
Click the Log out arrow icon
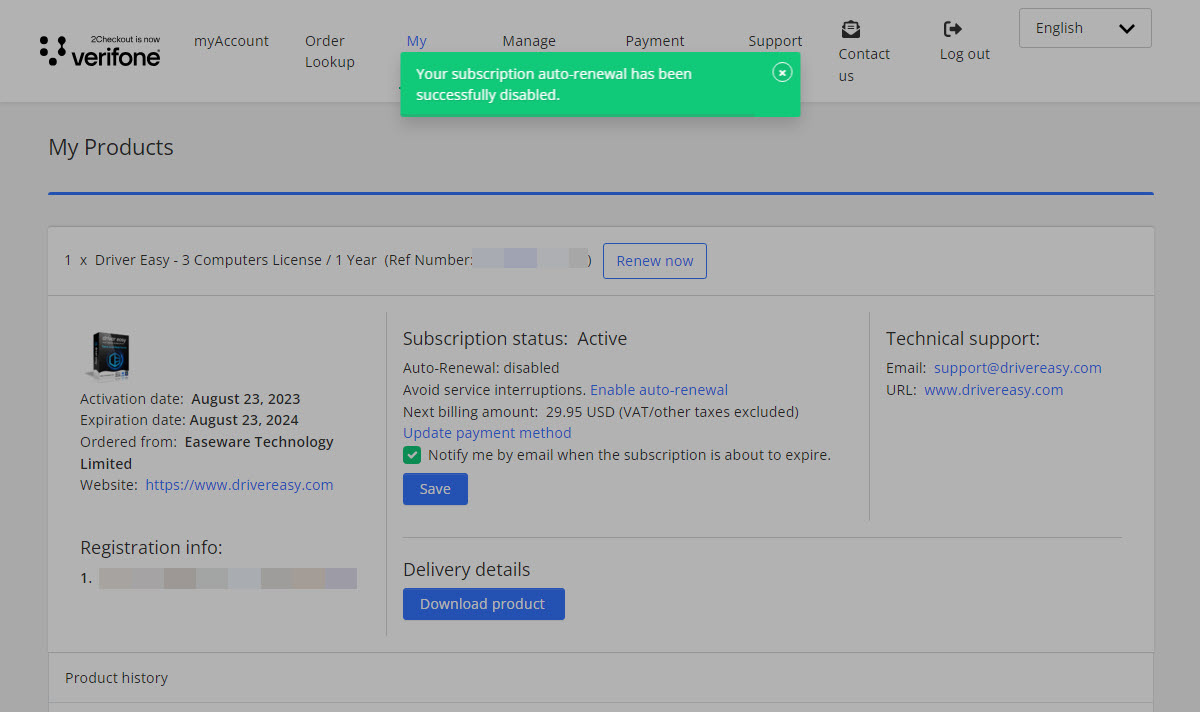click(x=953, y=29)
